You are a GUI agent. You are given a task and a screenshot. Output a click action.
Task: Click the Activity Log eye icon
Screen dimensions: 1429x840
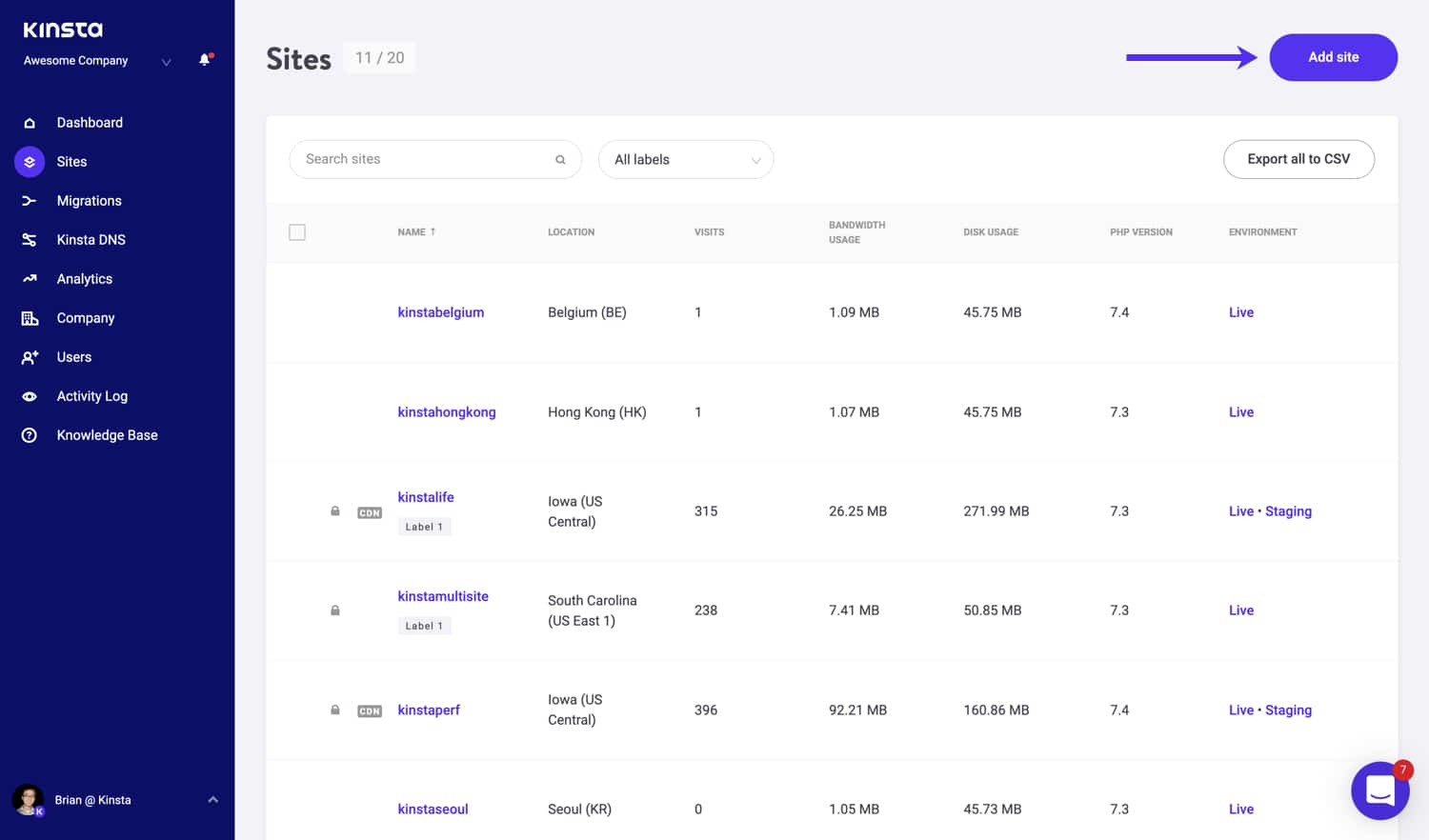point(30,395)
